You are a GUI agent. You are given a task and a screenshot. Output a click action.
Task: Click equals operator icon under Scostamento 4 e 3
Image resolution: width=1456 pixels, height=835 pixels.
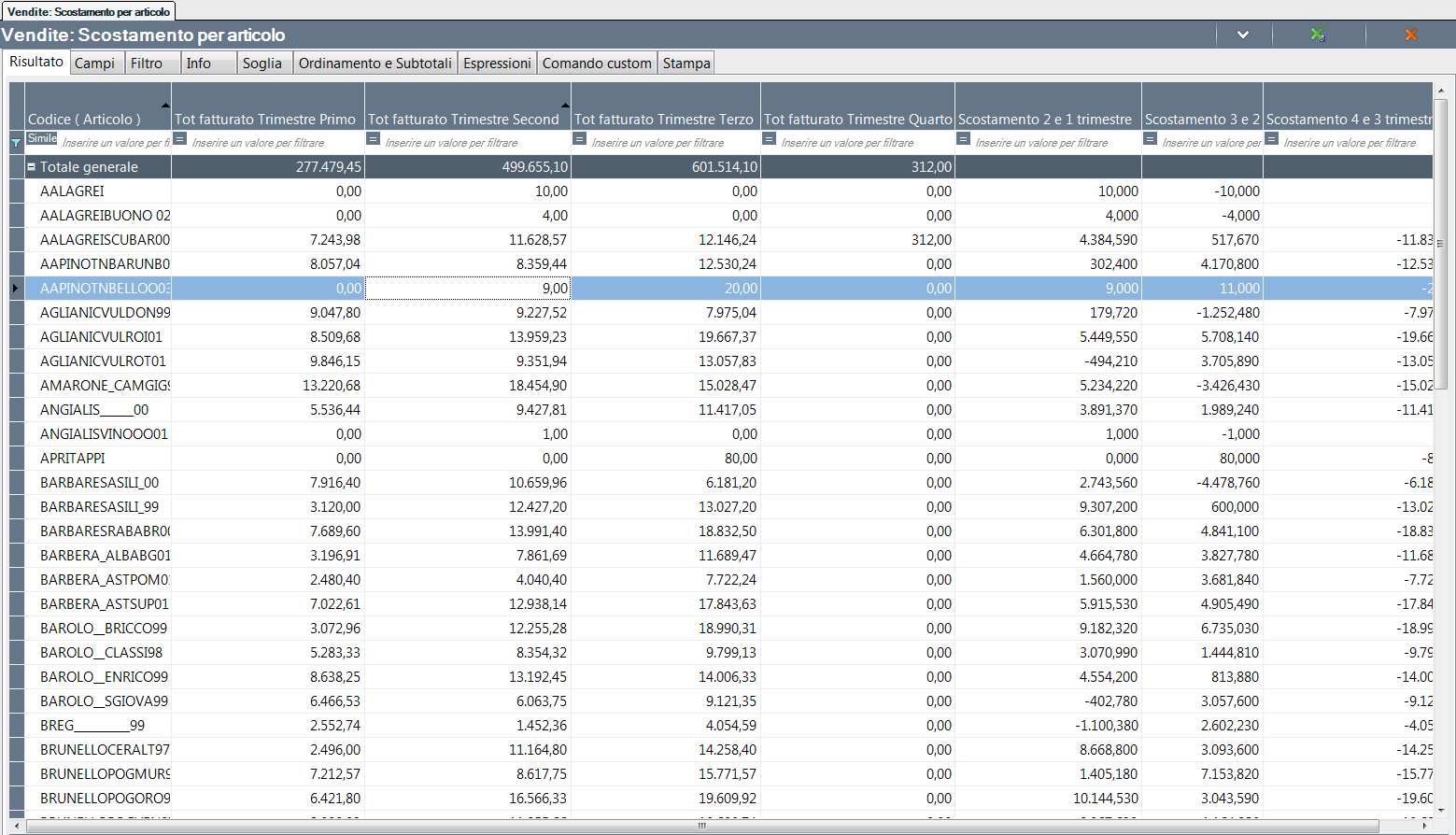pyautogui.click(x=1272, y=139)
